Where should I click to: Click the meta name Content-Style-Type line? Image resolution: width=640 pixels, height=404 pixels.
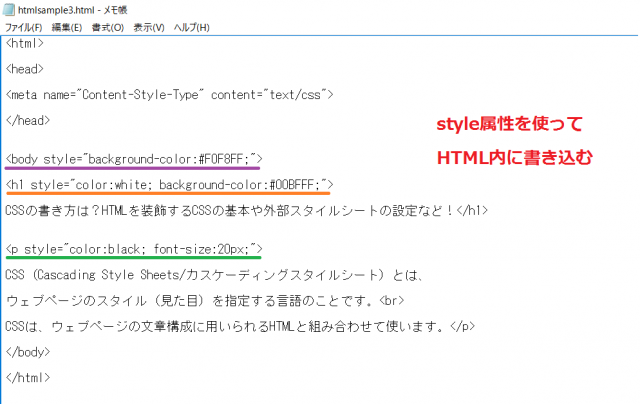(169, 95)
